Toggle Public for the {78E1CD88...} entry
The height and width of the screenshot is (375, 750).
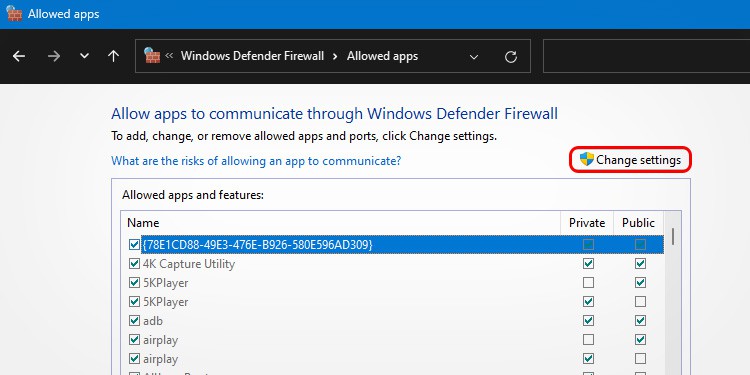click(640, 244)
